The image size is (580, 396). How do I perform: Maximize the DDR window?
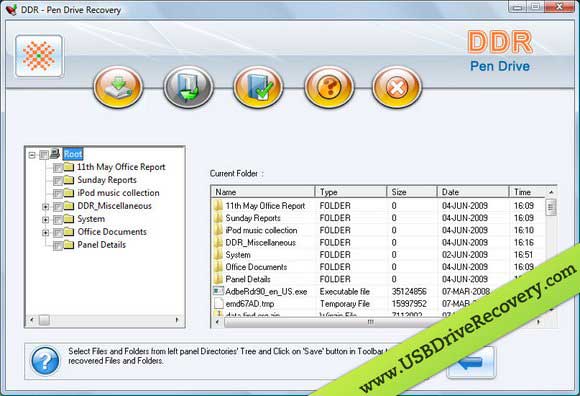click(535, 7)
